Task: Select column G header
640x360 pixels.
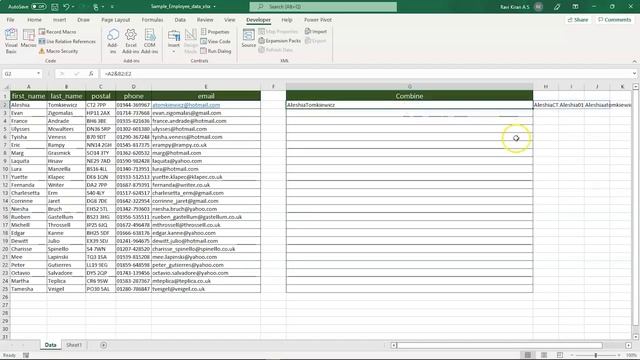Action: pos(409,87)
